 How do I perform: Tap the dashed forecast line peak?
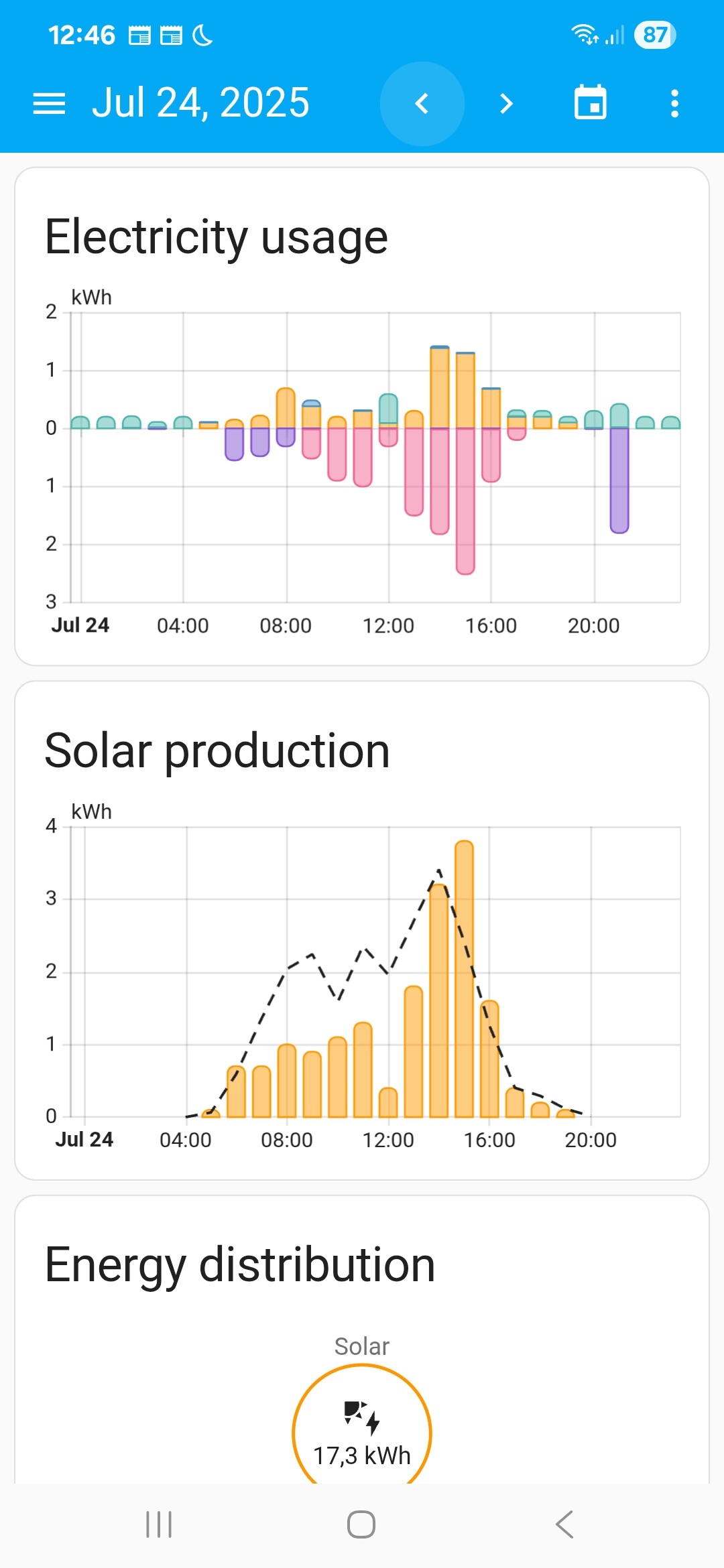[438, 871]
